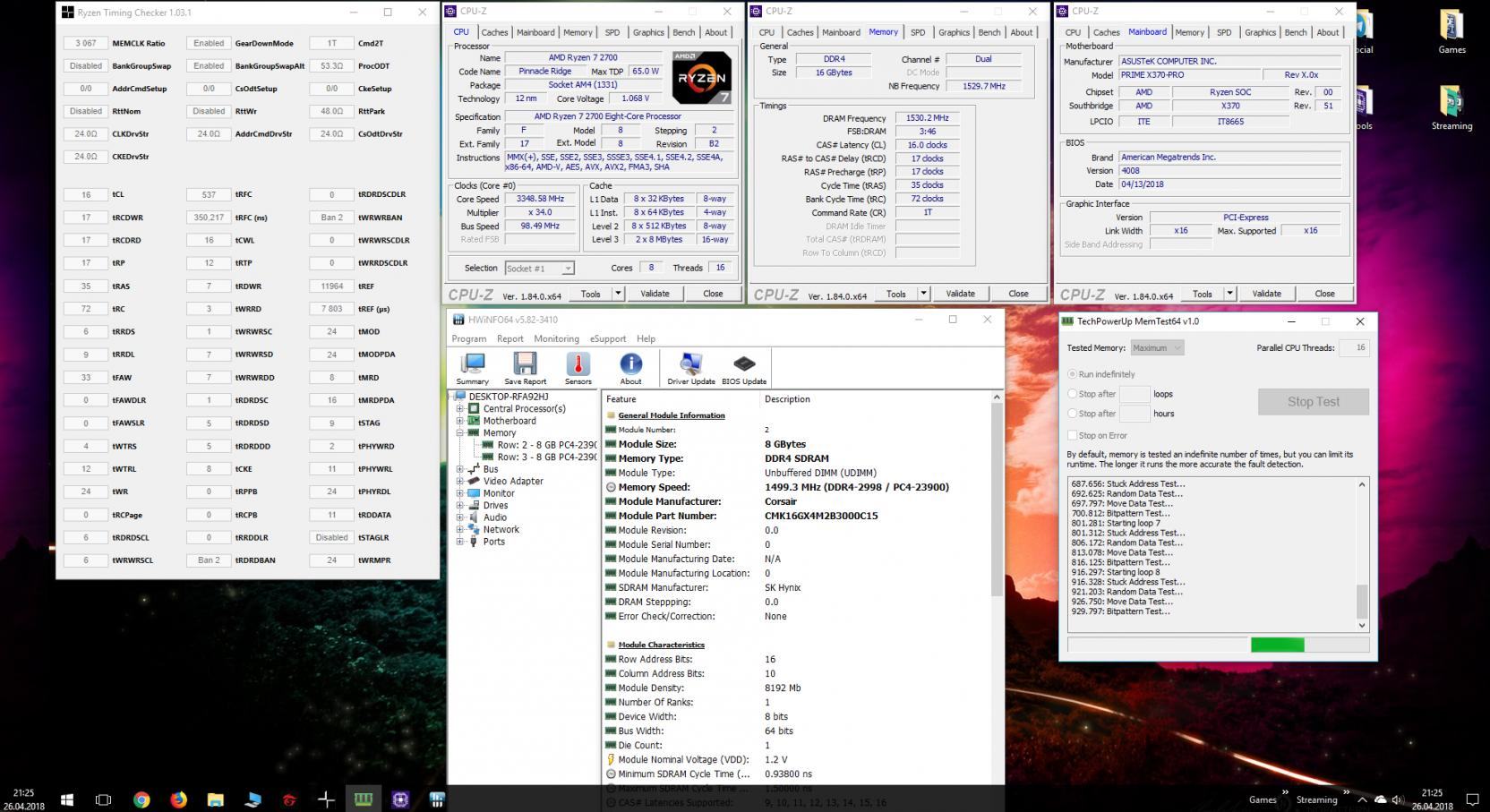This screenshot has width=1490, height=812.
Task: Open Graphics tab in CPU-Z Mainboard window
Action: 1260,32
